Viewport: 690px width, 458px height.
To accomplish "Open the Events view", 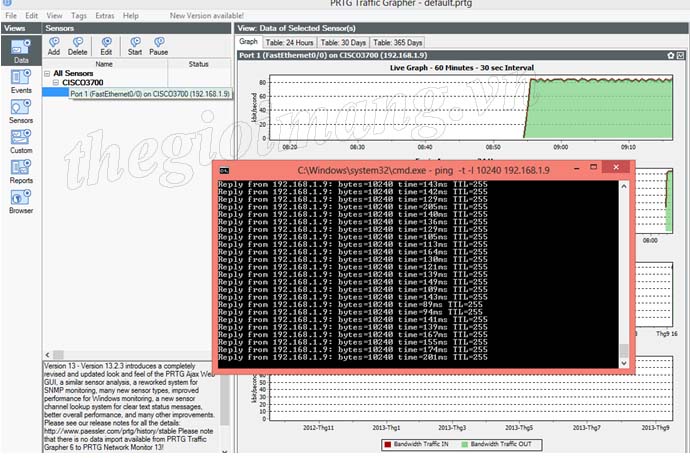I will coord(21,81).
